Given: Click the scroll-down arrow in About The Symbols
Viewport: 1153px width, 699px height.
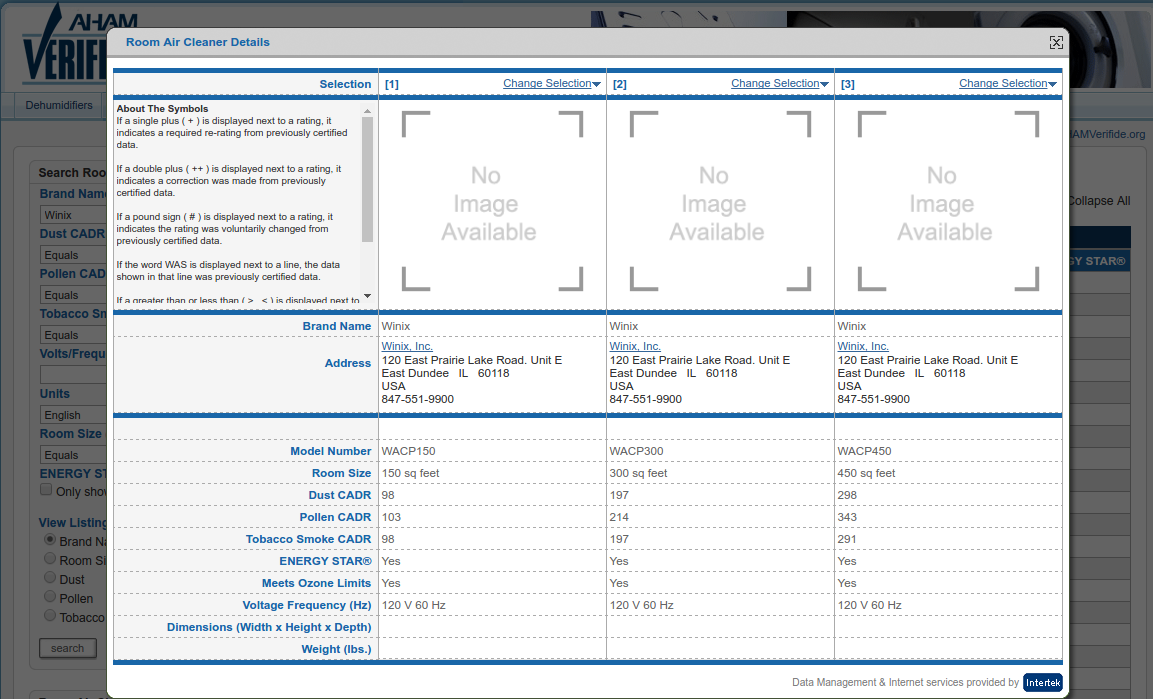Looking at the screenshot, I should [x=367, y=296].
